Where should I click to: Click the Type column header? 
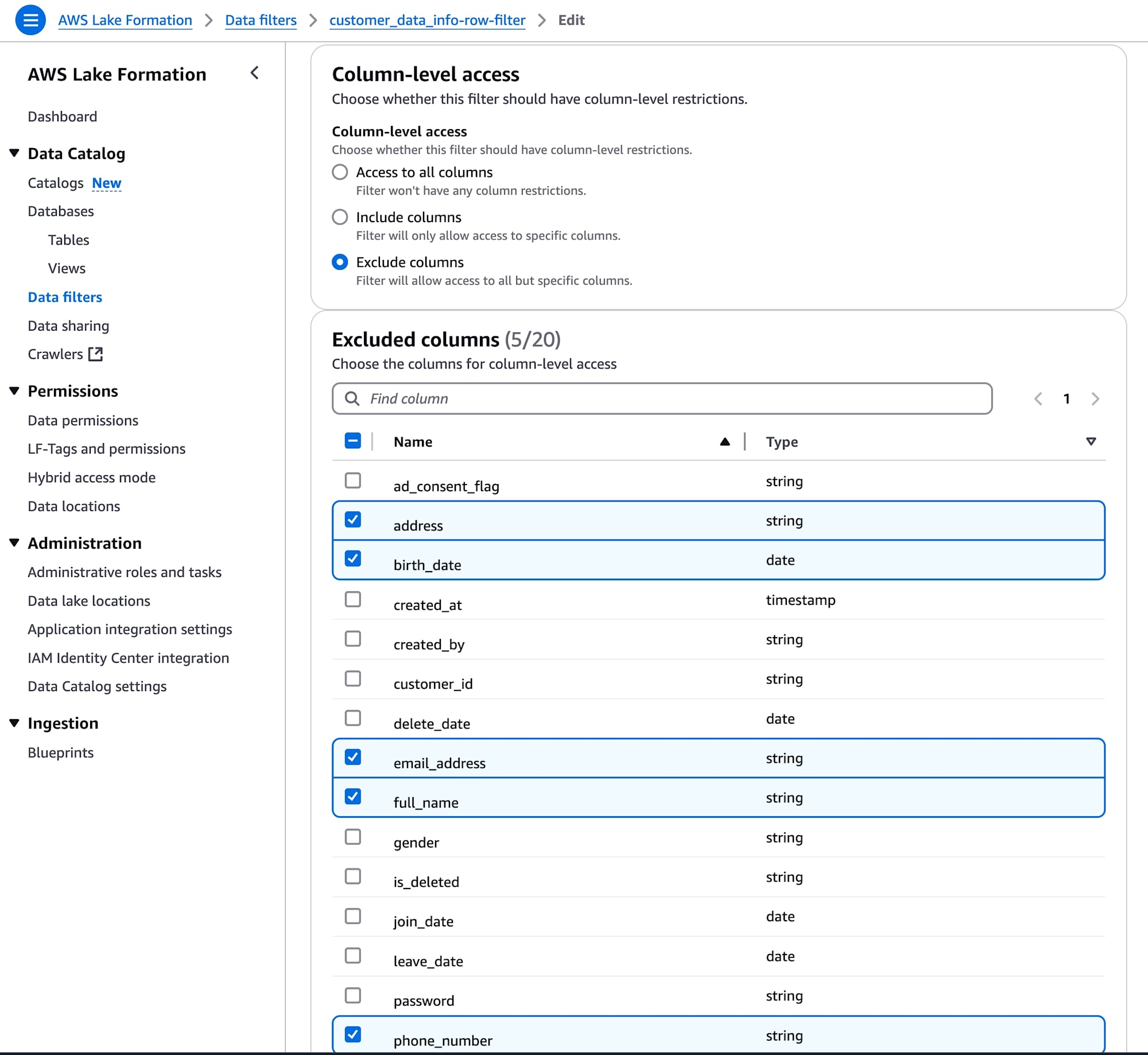point(782,441)
